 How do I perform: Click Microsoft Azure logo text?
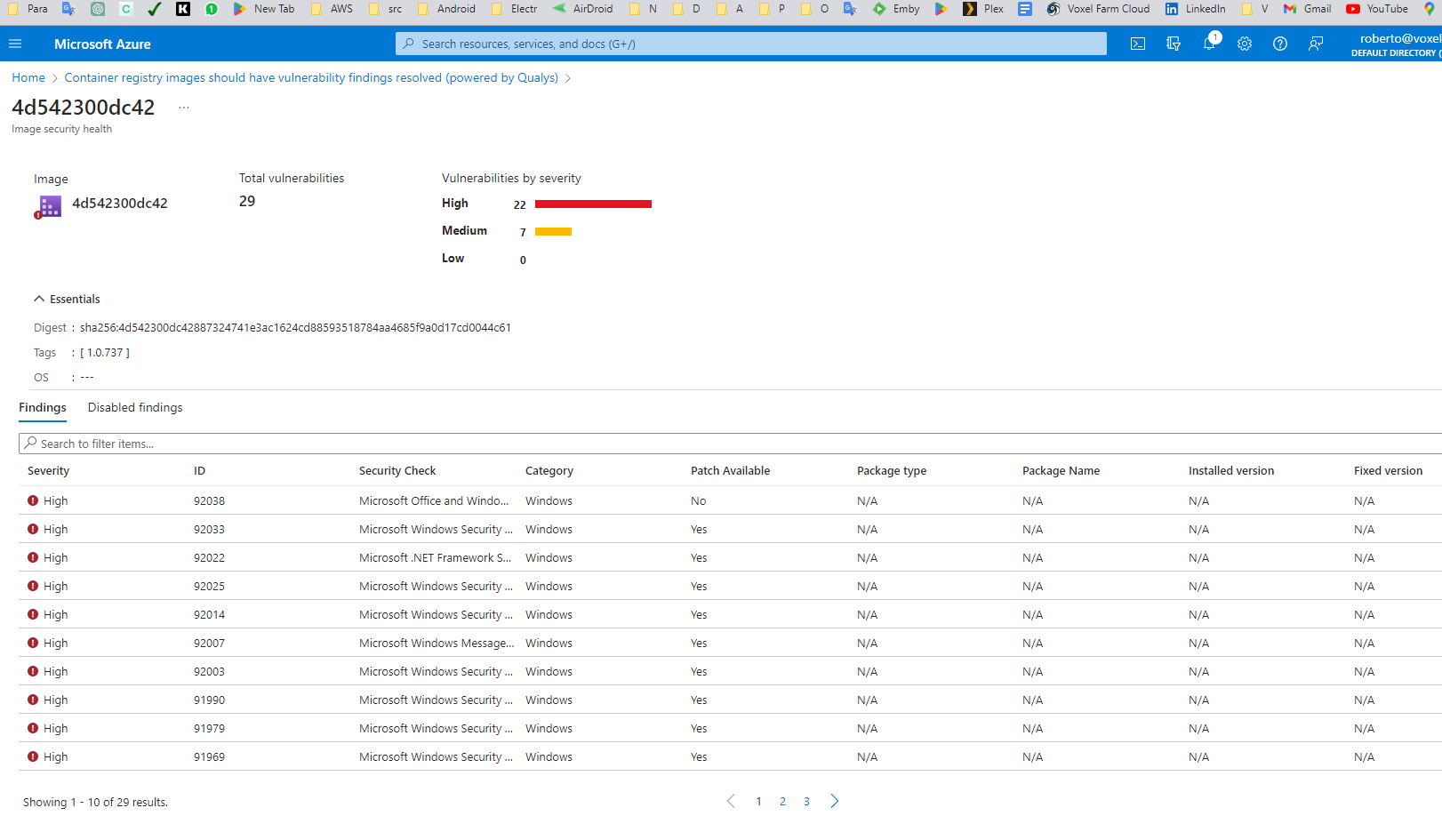tap(102, 44)
